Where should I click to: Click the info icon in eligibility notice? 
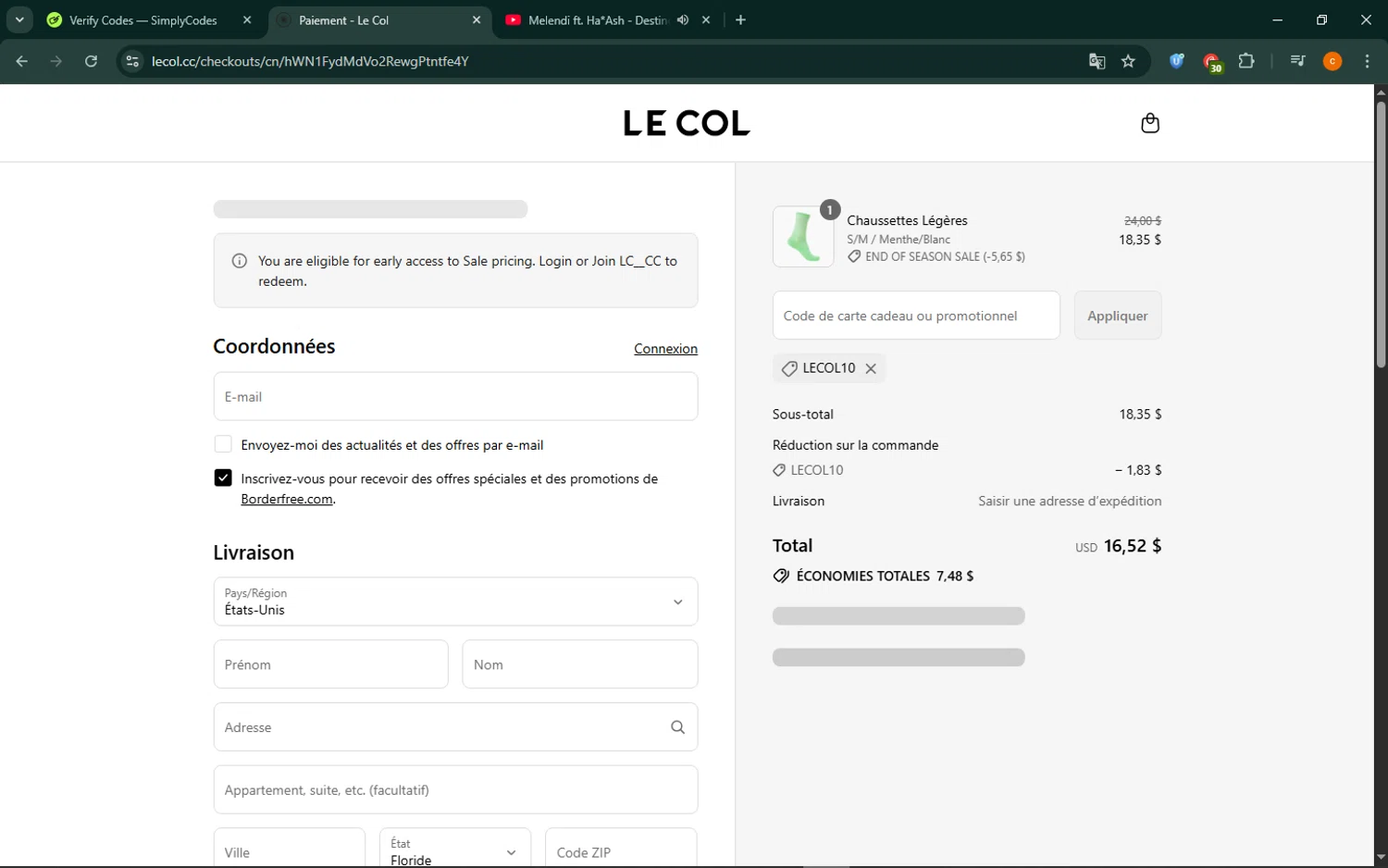click(239, 261)
